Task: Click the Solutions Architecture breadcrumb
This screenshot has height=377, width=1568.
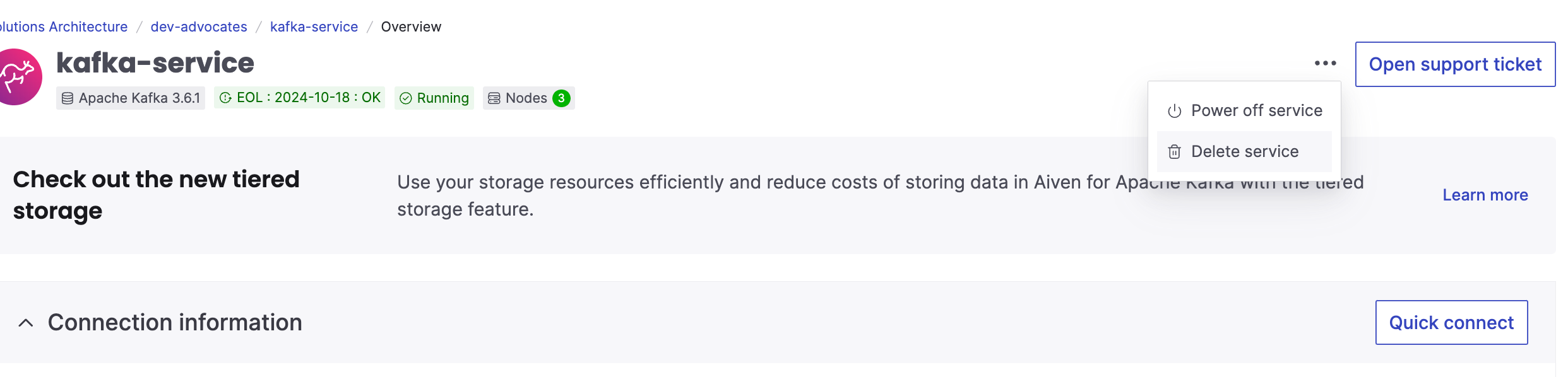Action: coord(63,26)
